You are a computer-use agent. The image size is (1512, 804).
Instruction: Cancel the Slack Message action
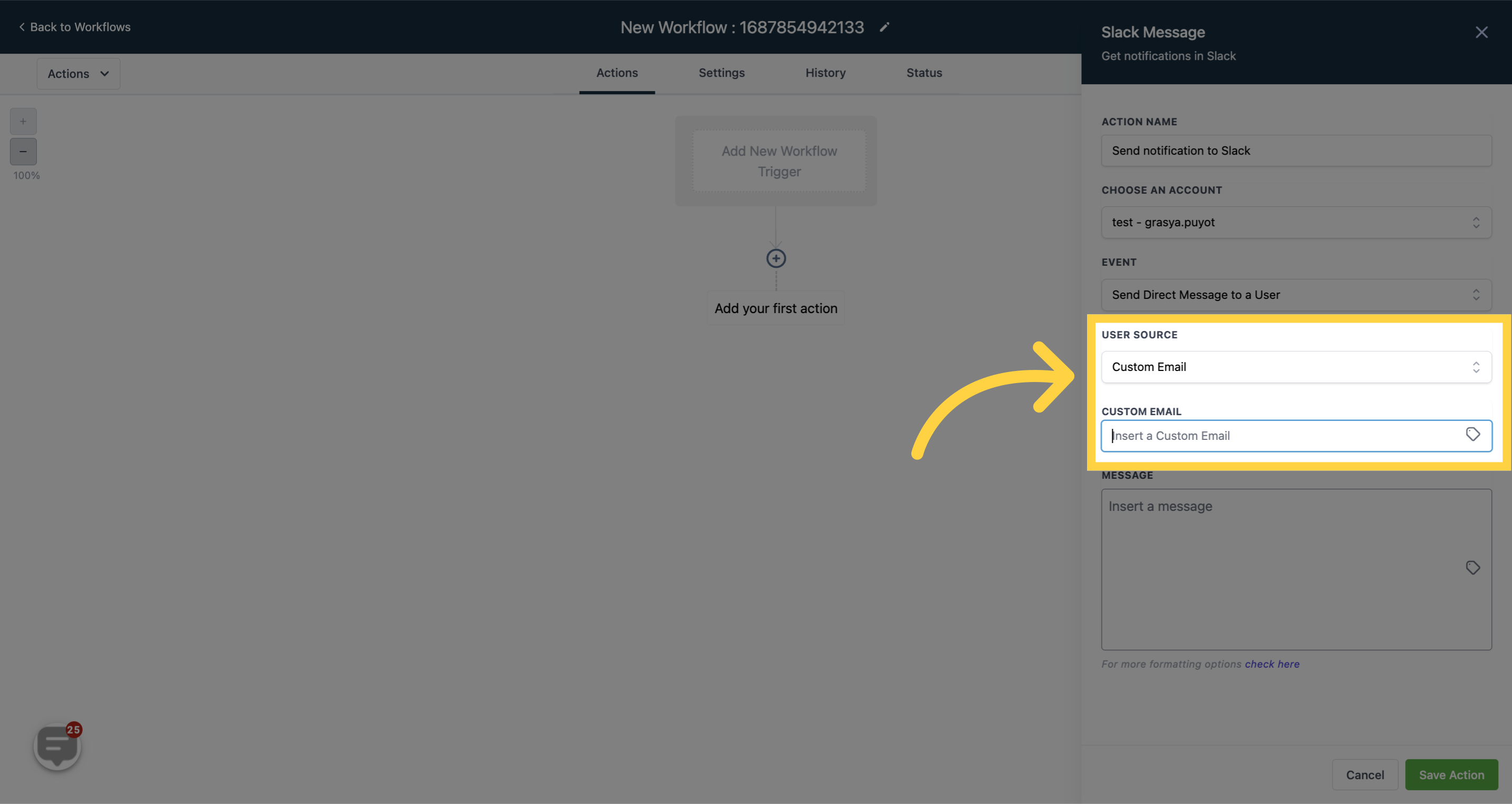tap(1365, 775)
